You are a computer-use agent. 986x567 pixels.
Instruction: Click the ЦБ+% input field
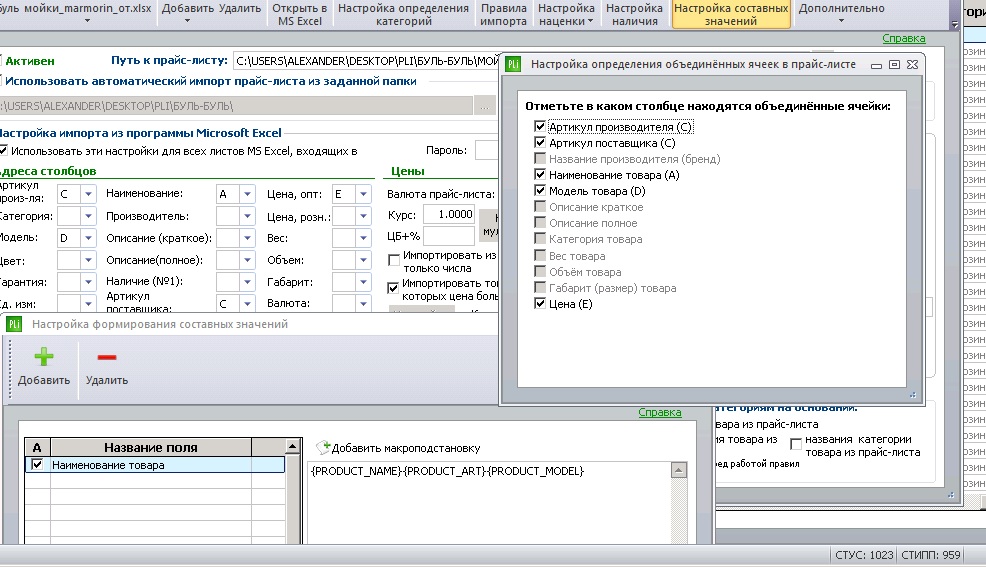(448, 236)
